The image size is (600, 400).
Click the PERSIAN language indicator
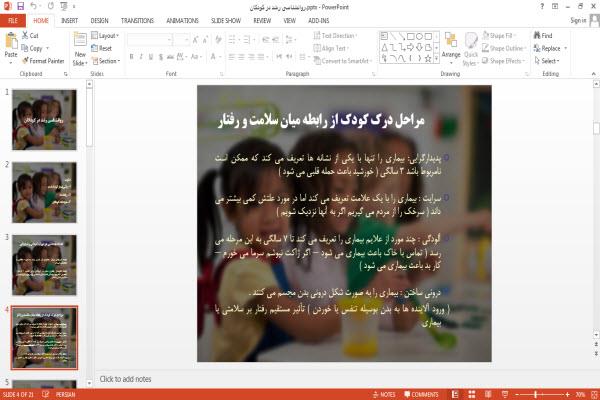point(65,394)
